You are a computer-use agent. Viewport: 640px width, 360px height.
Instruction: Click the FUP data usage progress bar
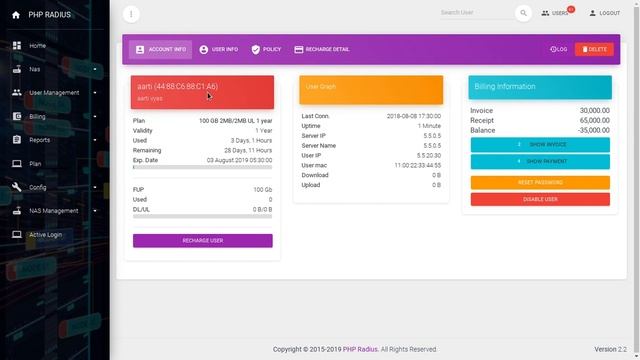[202, 216]
